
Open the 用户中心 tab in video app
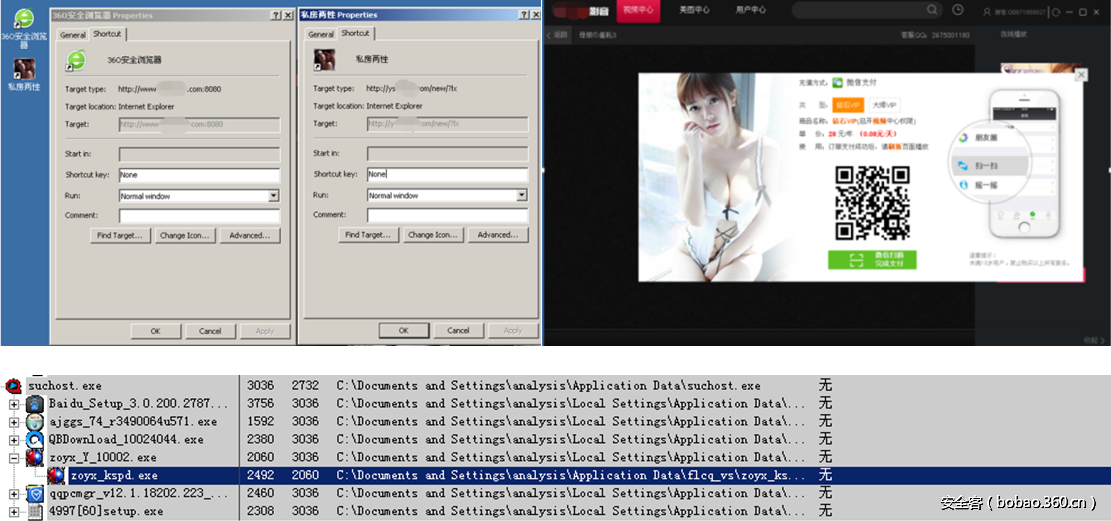[x=751, y=10]
